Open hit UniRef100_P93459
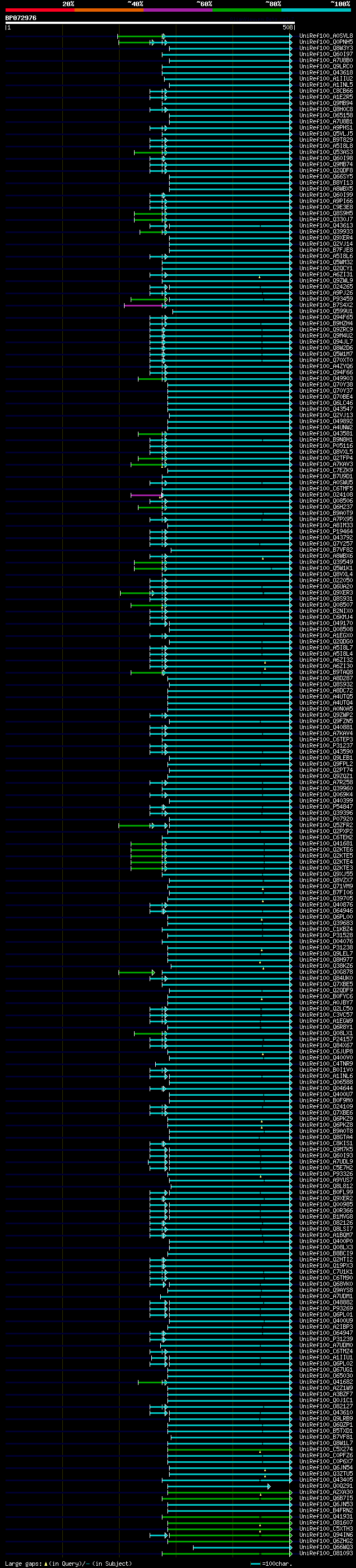 click(326, 299)
